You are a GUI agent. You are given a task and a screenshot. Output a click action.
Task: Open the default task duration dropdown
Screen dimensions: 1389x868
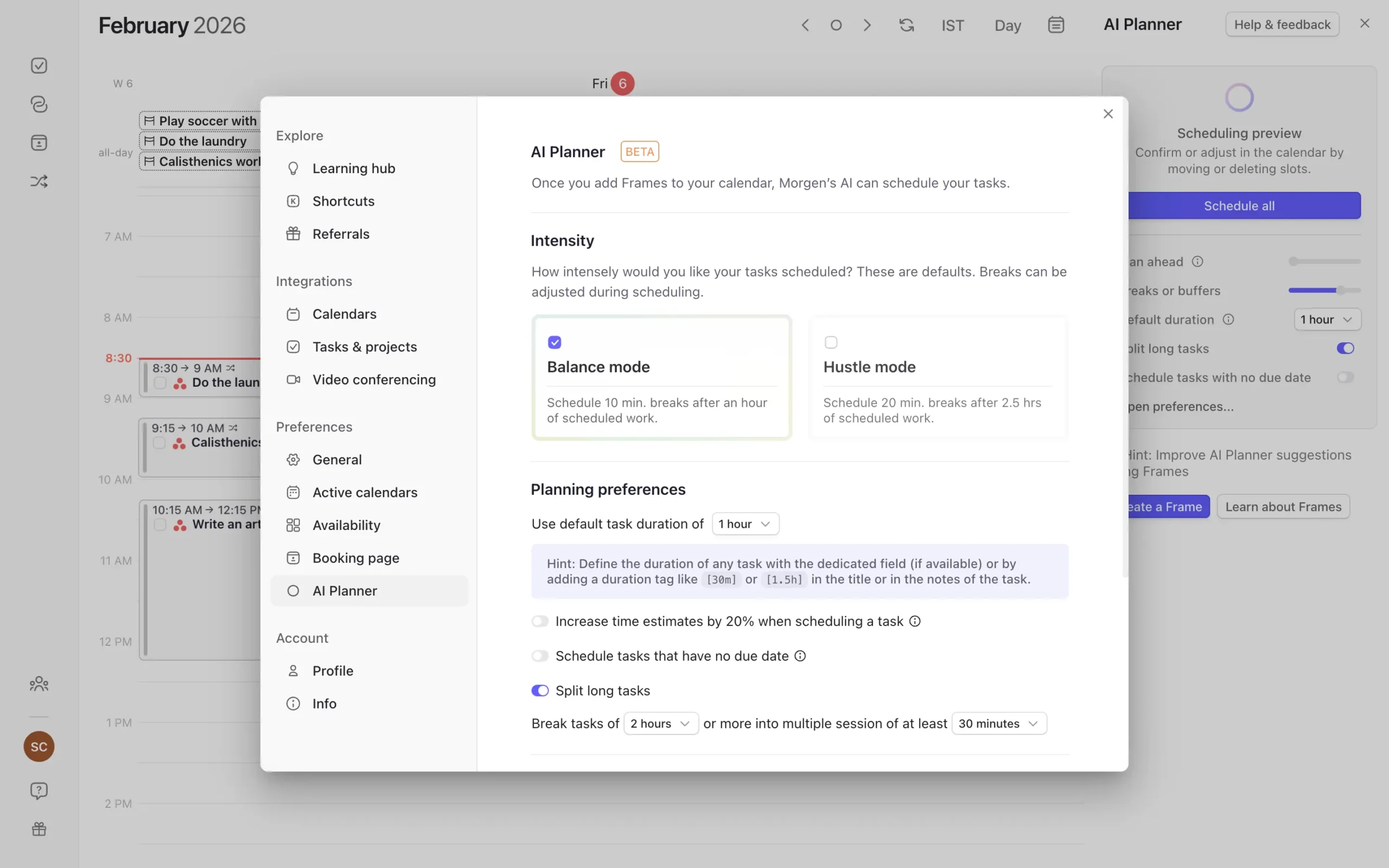point(744,524)
